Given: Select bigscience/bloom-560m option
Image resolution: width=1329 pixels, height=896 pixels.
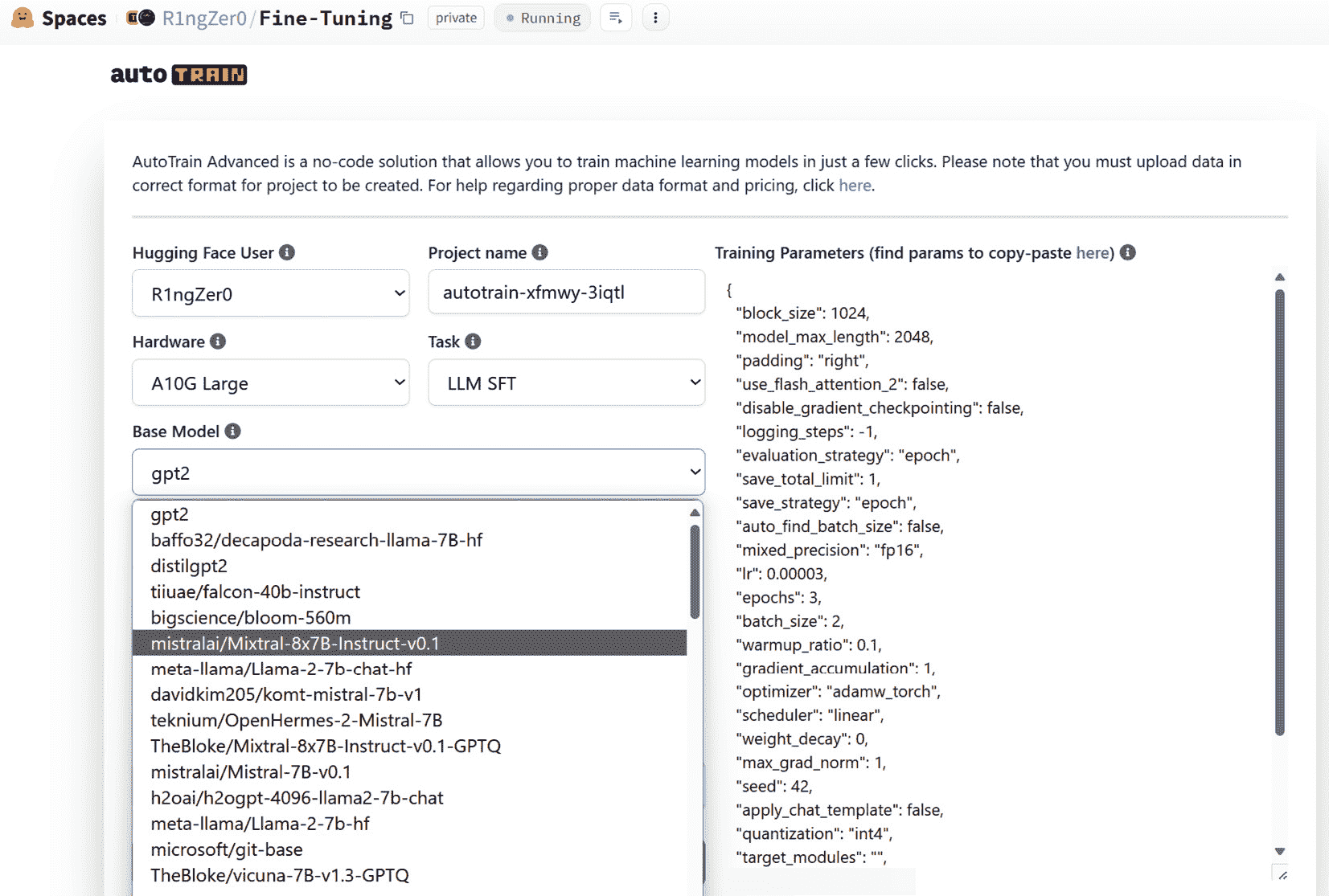Looking at the screenshot, I should tap(410, 617).
